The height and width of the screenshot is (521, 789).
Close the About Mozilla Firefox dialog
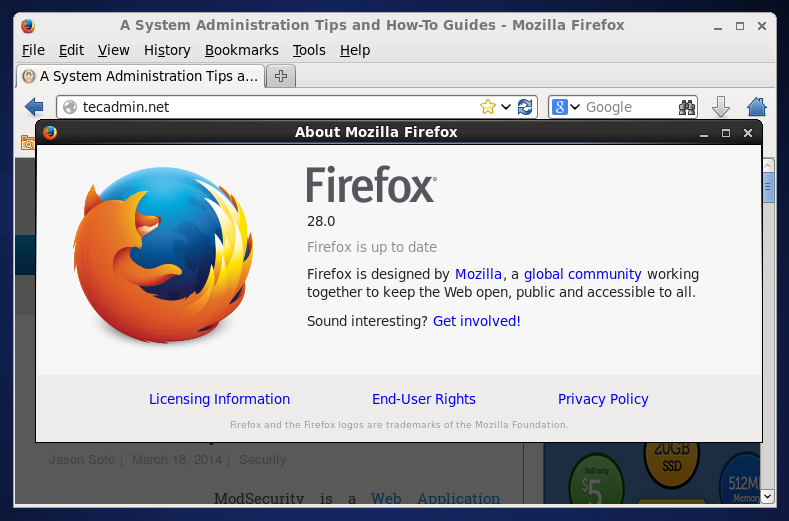coord(748,132)
